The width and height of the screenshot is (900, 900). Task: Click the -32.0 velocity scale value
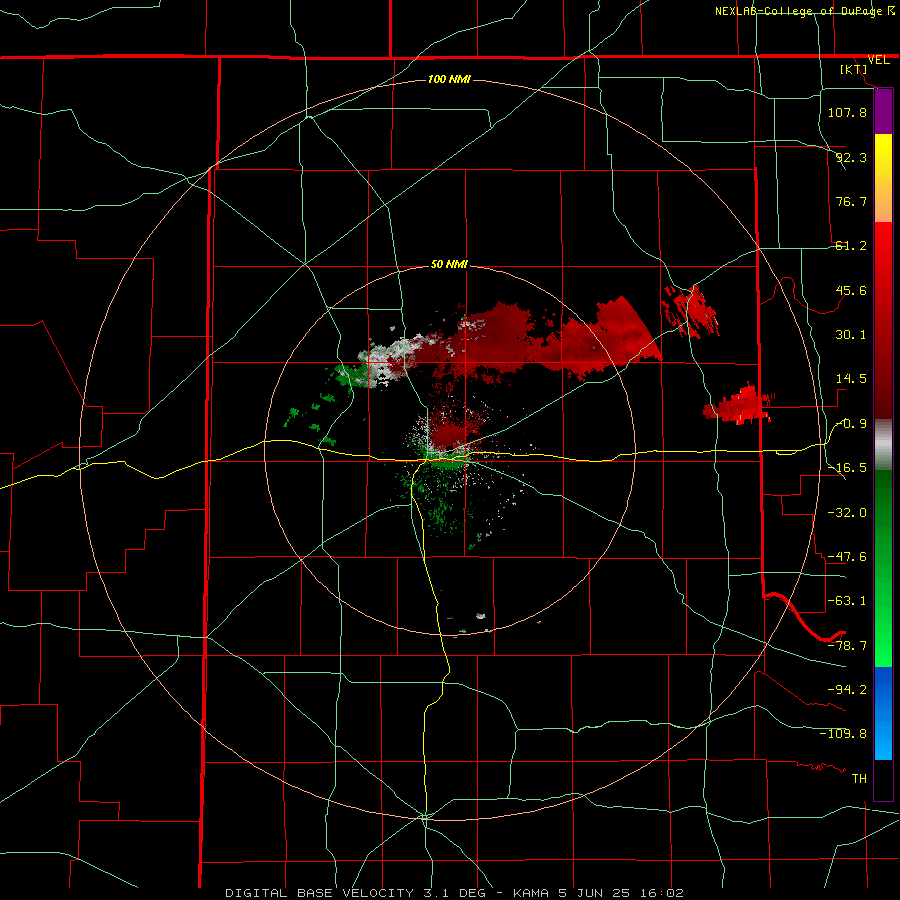(847, 513)
